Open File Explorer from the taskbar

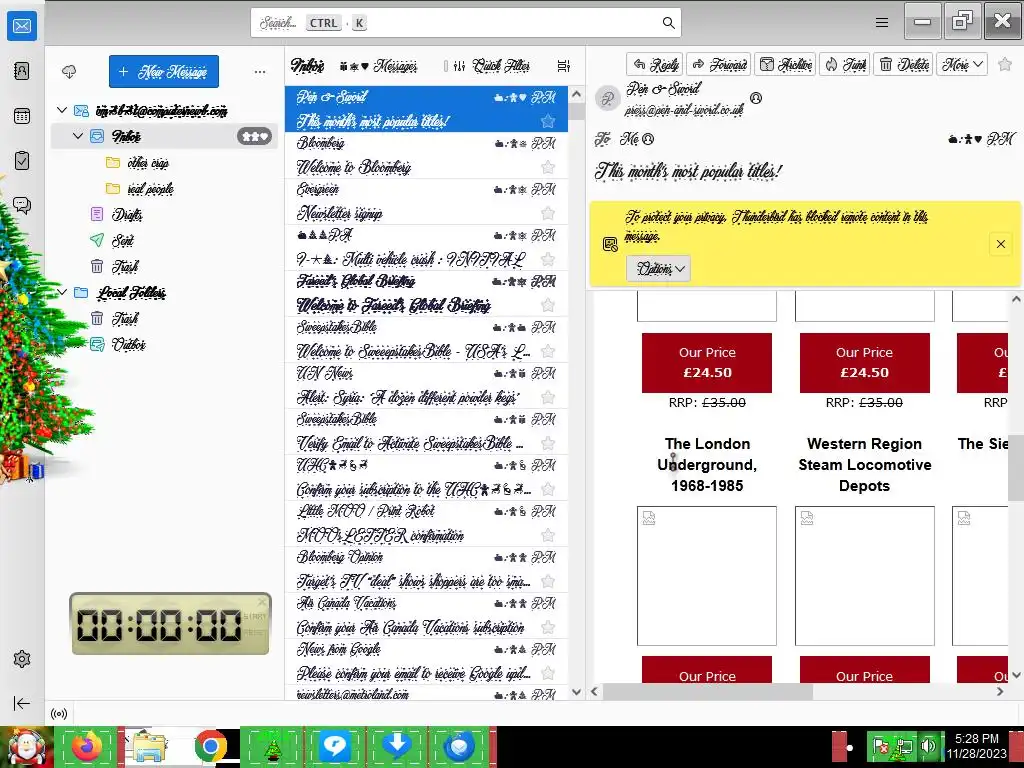[148, 746]
